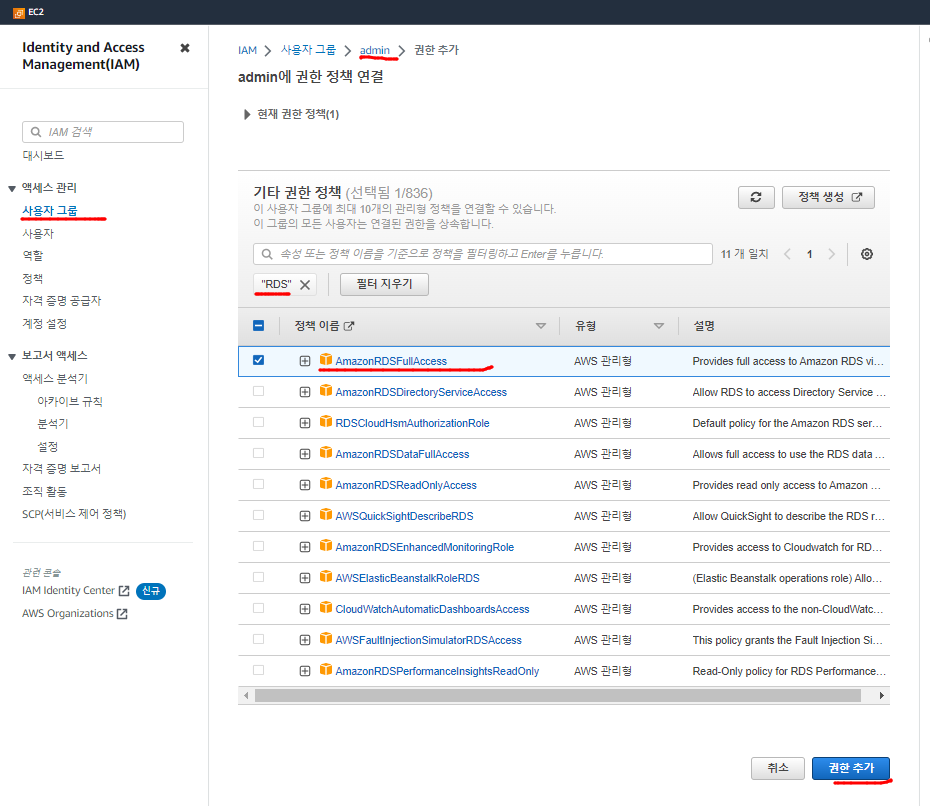Image resolution: width=930 pixels, height=806 pixels.
Task: Open SCP(서비스 제어 정책) in the sidebar
Action: point(74,514)
